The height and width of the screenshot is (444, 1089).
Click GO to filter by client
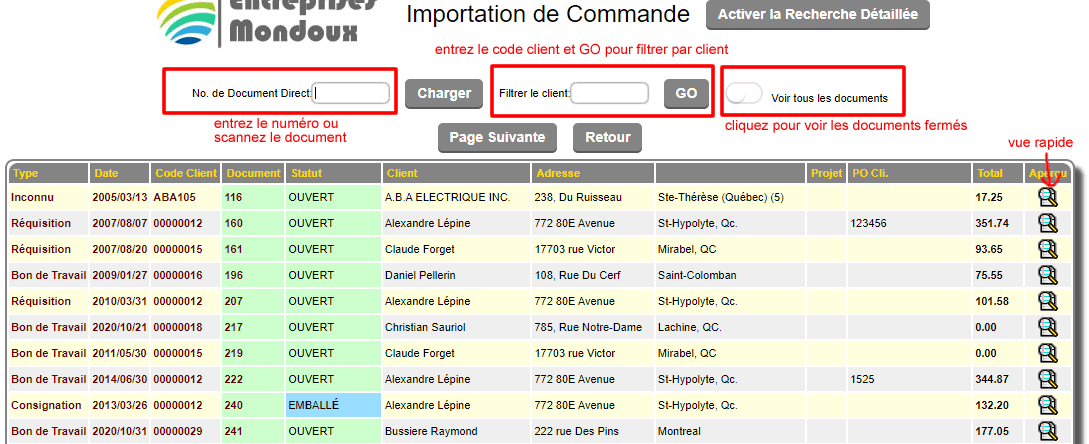(x=686, y=93)
